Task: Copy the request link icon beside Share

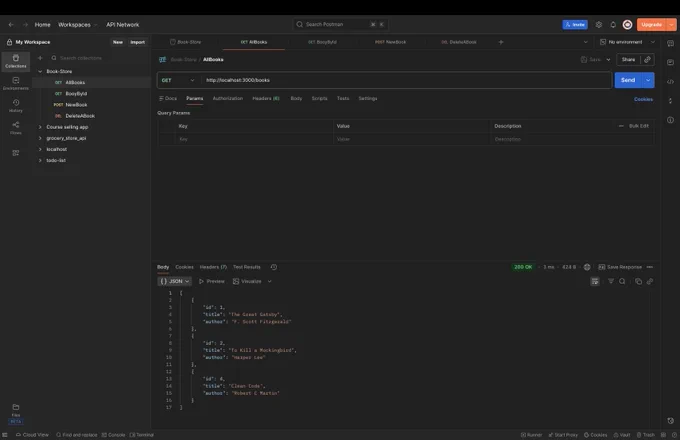Action: click(647, 59)
